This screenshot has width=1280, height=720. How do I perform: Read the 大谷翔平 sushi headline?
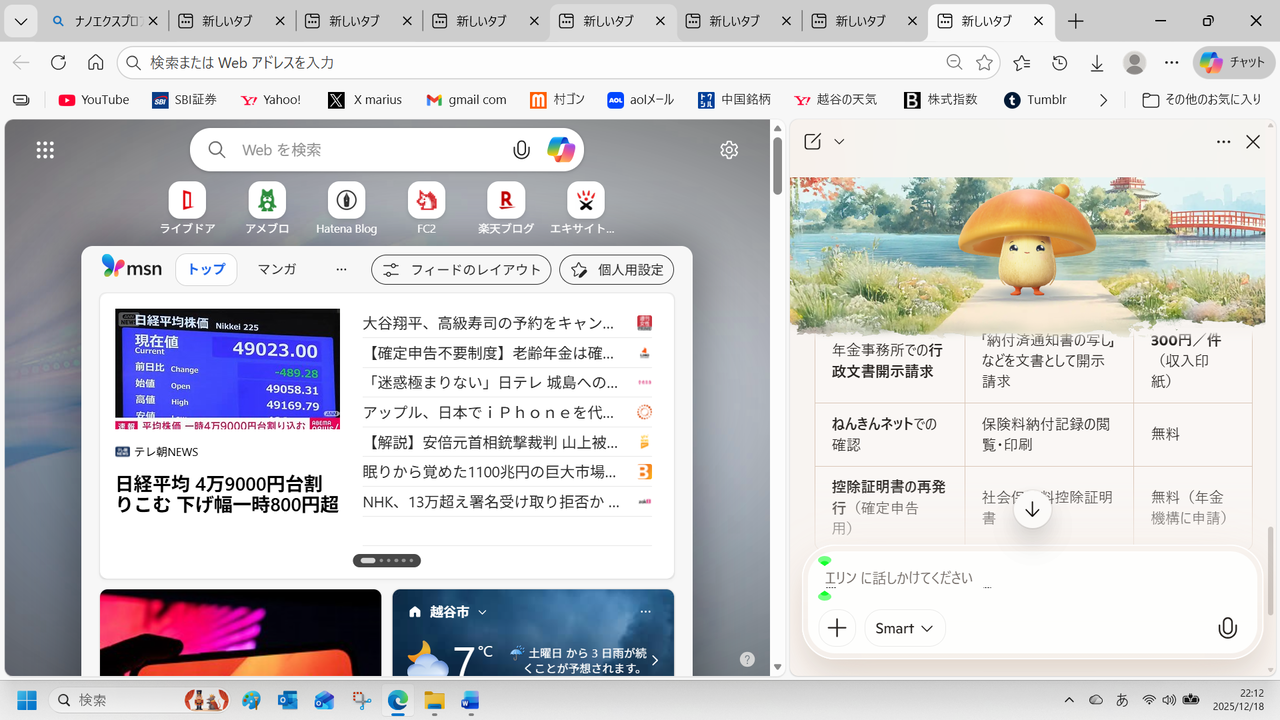(488, 323)
